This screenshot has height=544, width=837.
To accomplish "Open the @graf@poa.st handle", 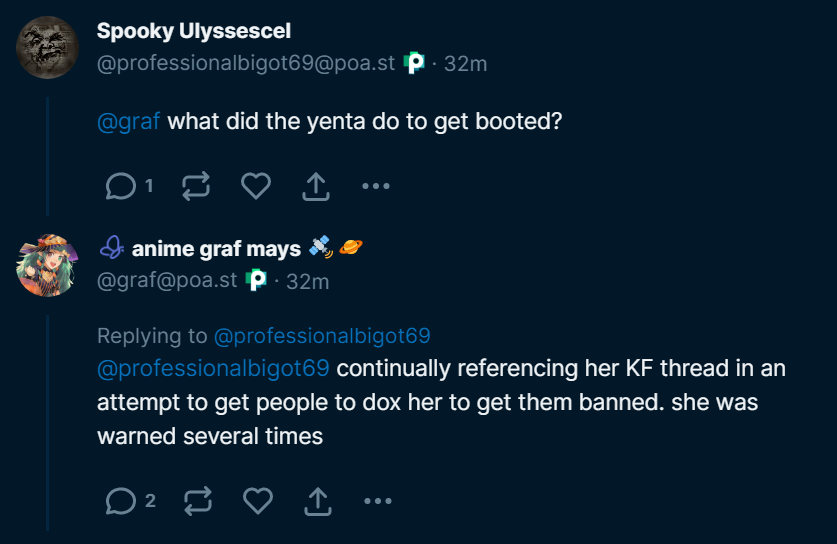I will pos(167,281).
